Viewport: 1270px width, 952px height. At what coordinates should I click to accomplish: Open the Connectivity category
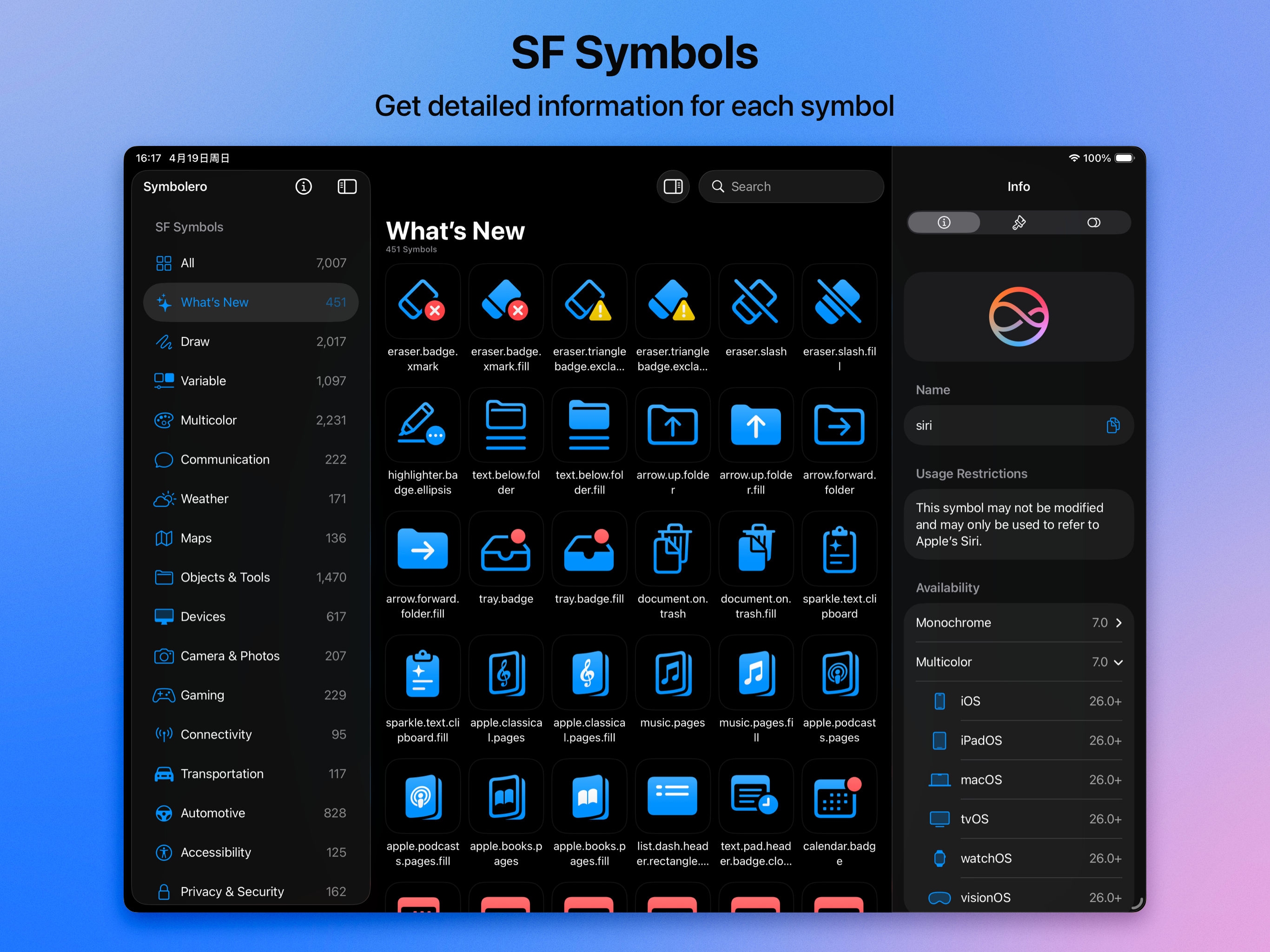tap(251, 734)
